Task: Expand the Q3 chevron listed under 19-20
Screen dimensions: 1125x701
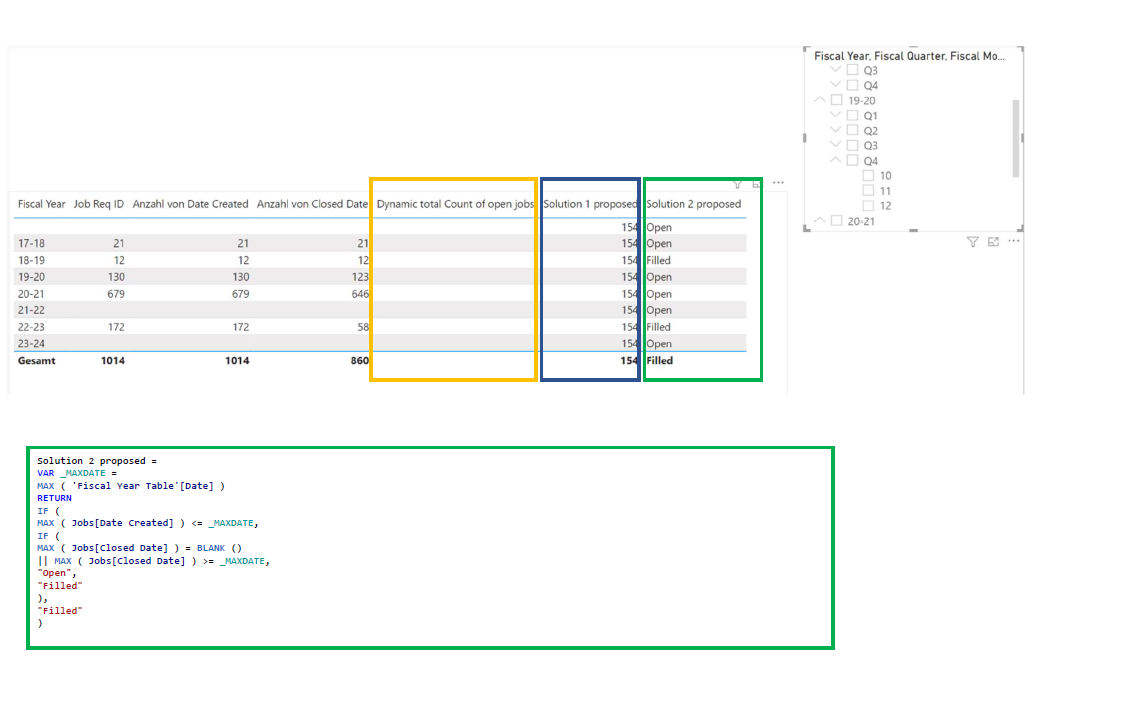Action: (x=835, y=145)
